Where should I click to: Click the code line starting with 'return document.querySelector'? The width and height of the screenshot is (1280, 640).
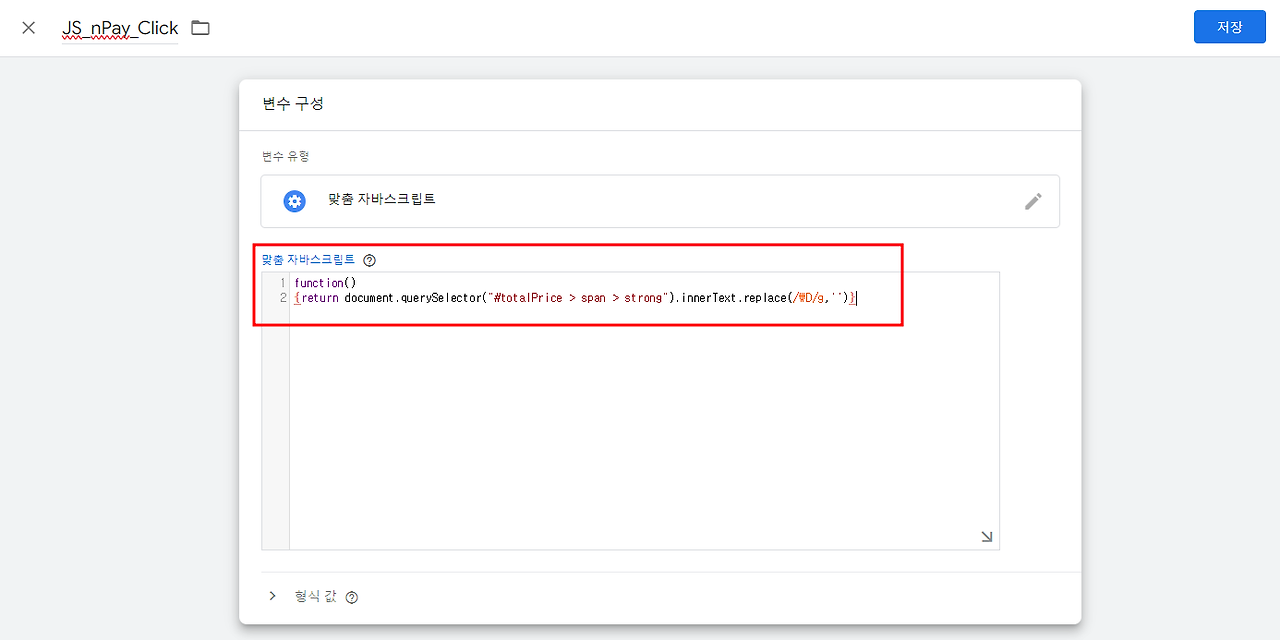coord(575,298)
